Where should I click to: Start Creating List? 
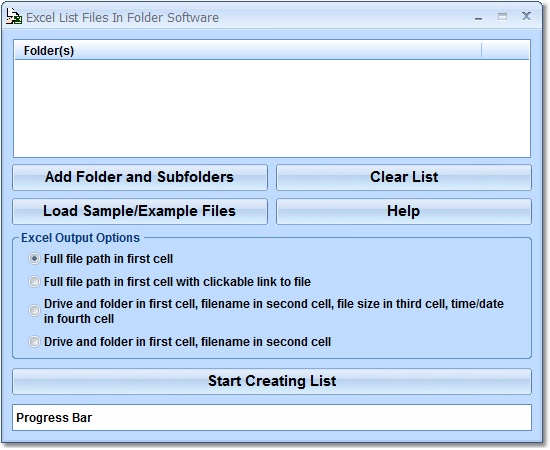[x=272, y=381]
